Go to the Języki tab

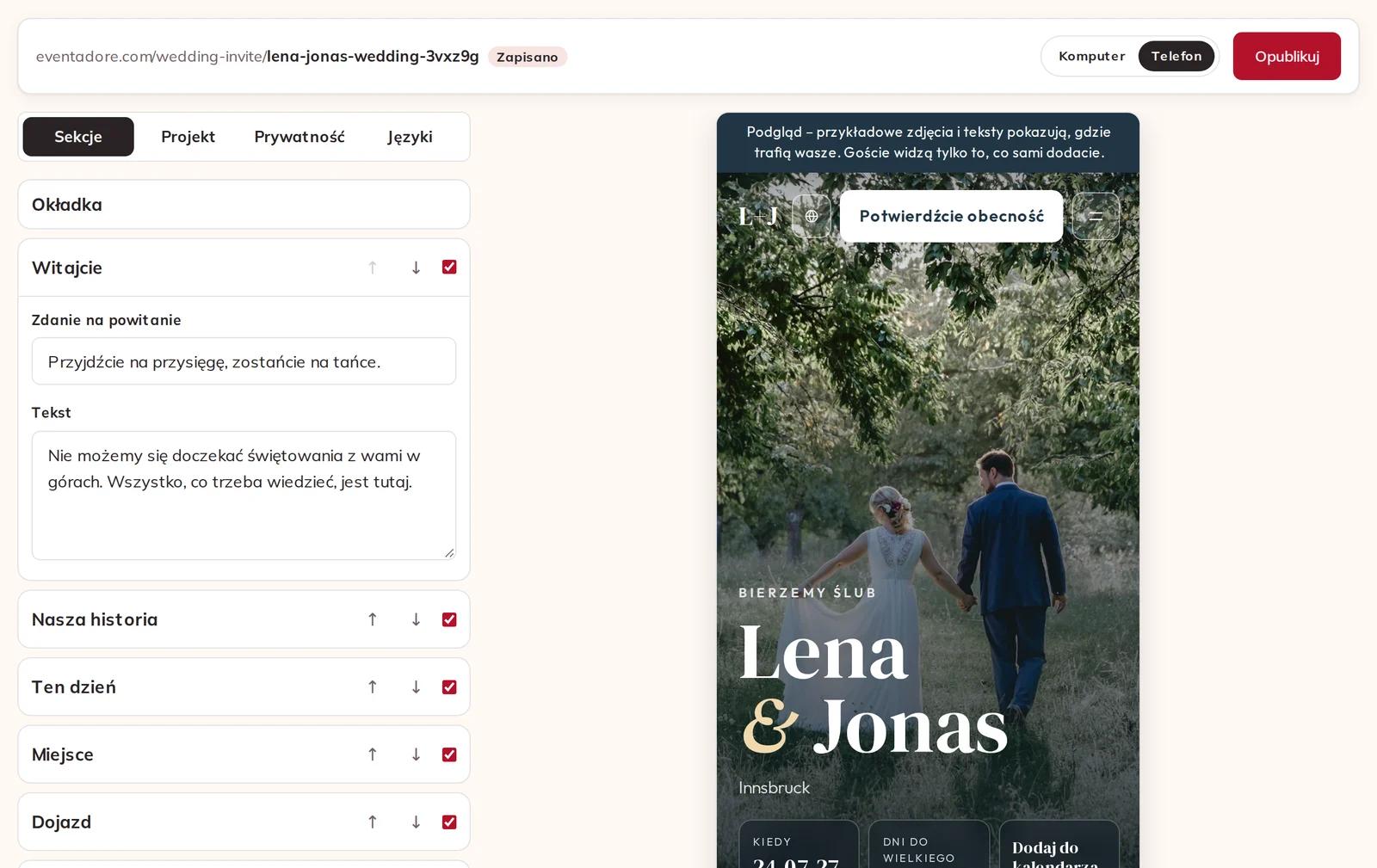coord(410,137)
